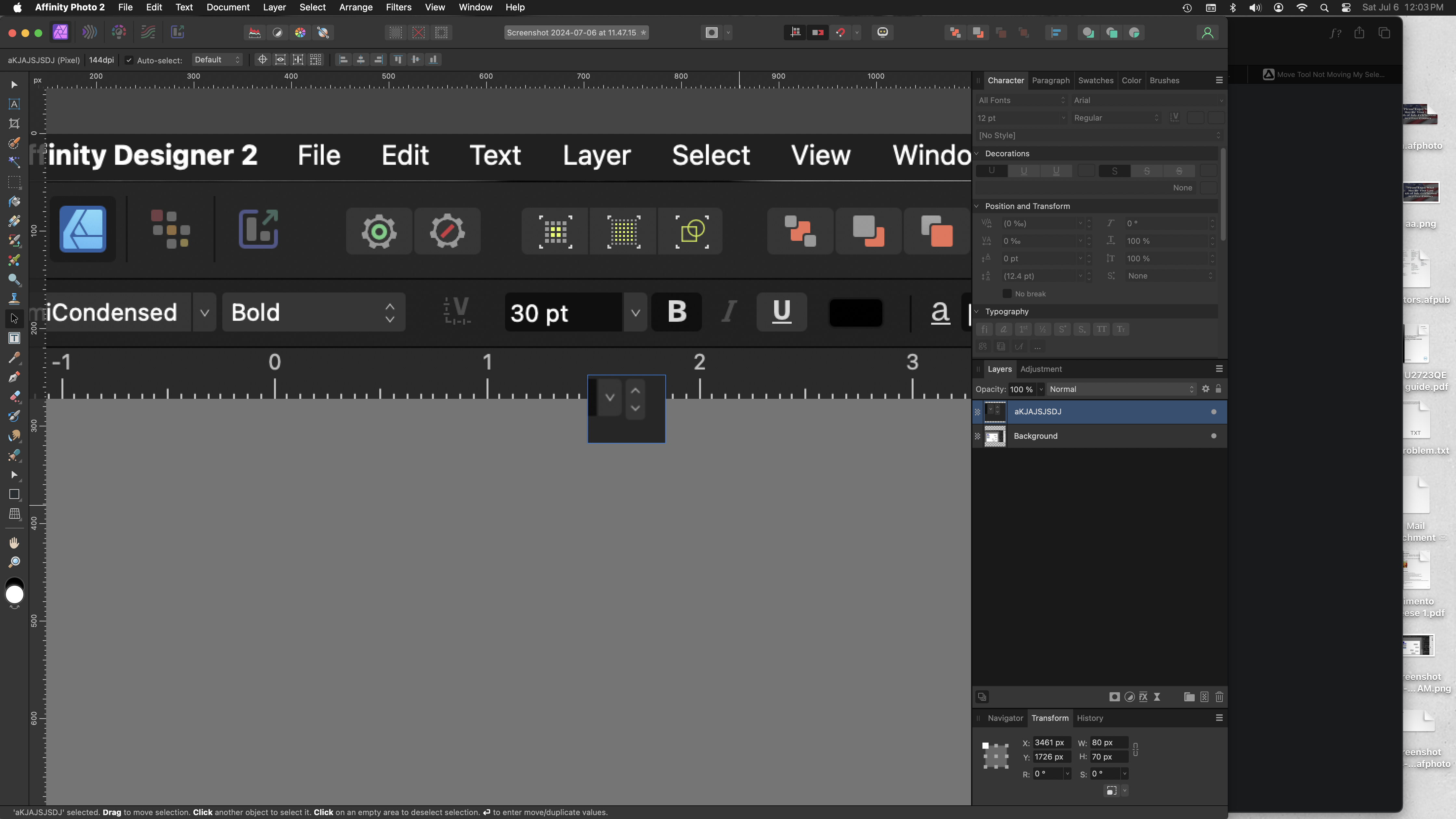Switch to the Tone Mapping persona
The height and width of the screenshot is (819, 1456).
pos(148,32)
